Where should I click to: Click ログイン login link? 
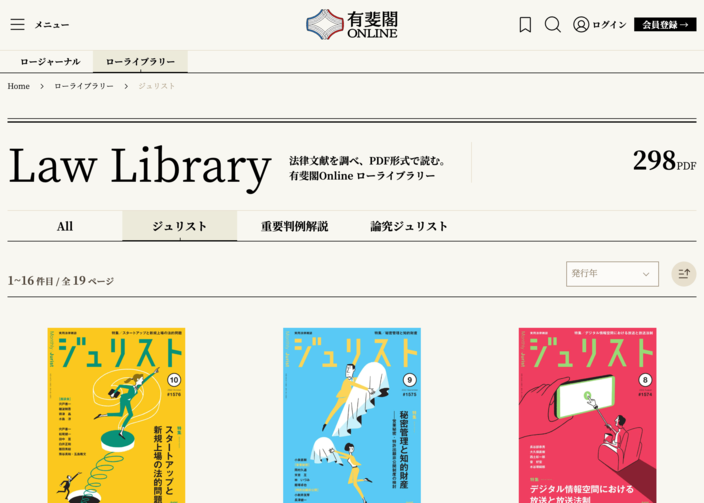click(609, 25)
